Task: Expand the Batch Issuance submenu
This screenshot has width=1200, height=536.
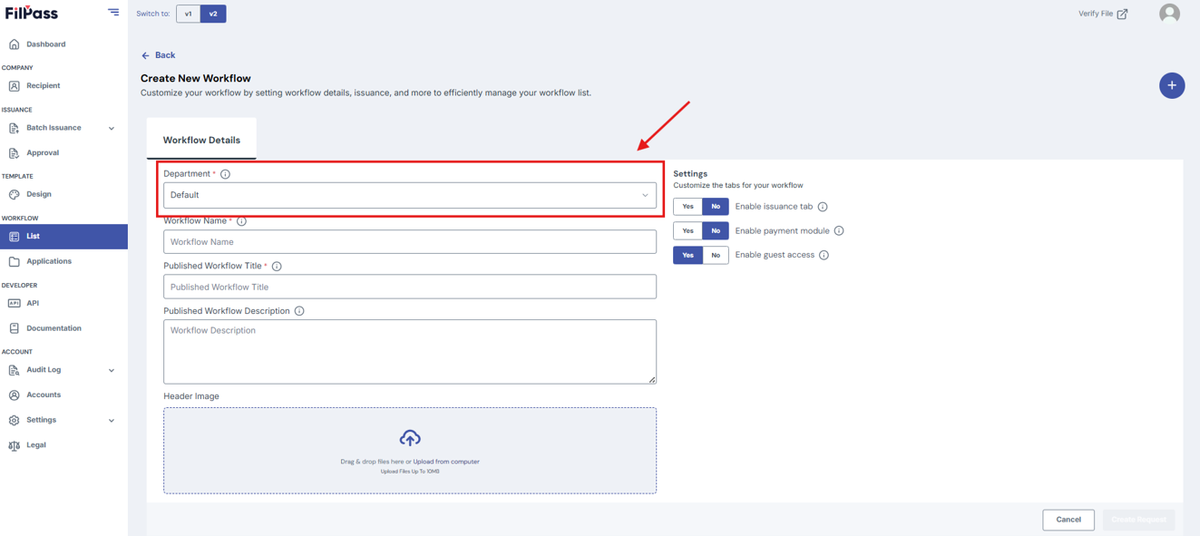Action: tap(111, 128)
